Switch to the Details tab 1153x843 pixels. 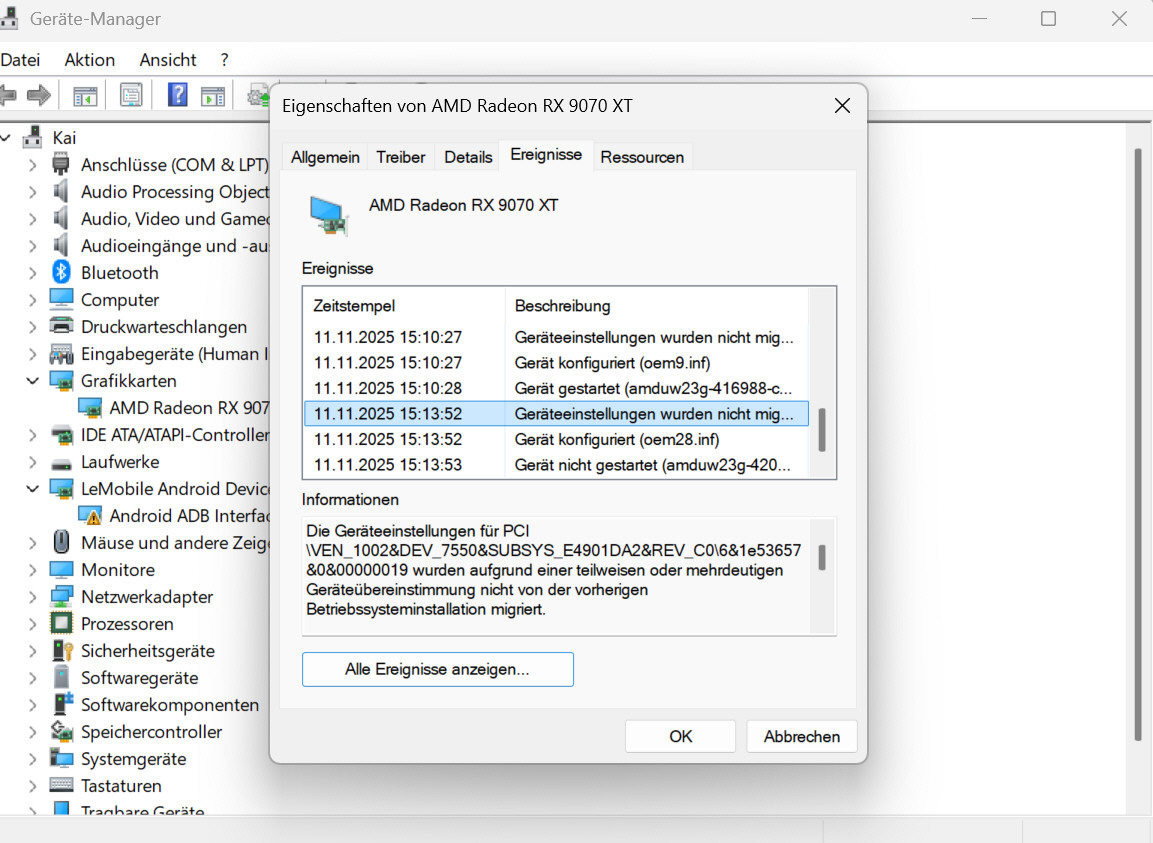pyautogui.click(x=468, y=157)
